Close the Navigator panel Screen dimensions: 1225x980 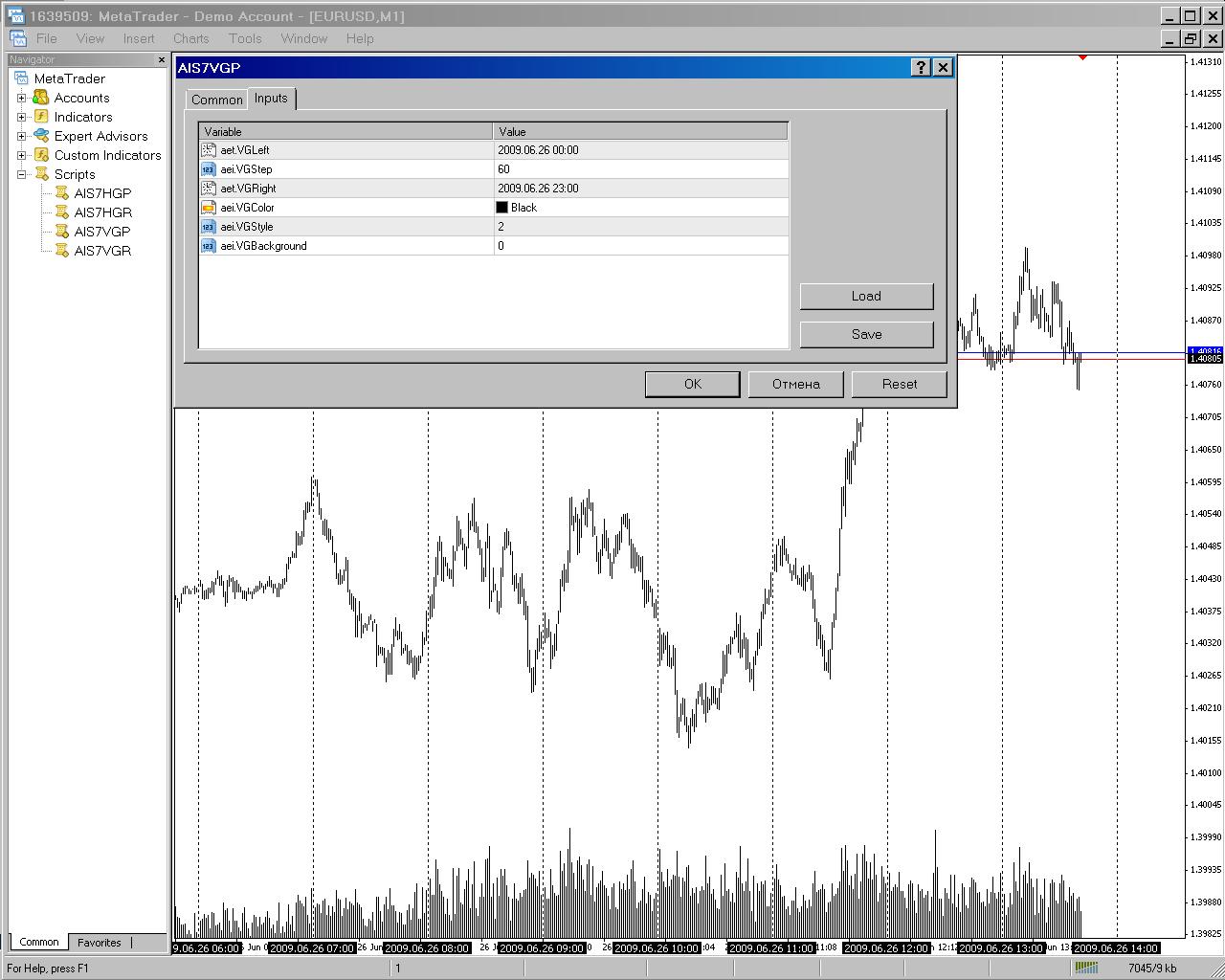tap(161, 59)
